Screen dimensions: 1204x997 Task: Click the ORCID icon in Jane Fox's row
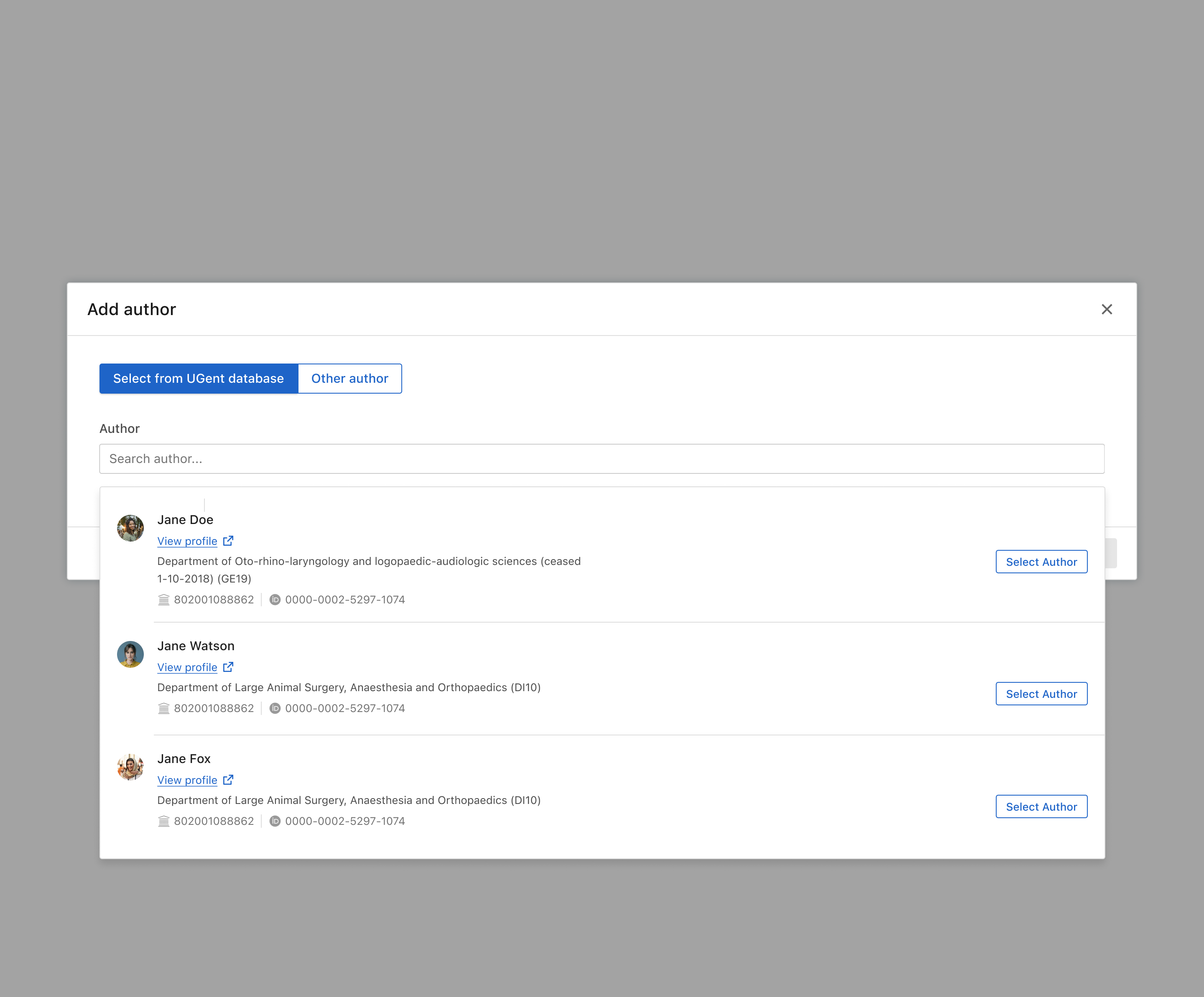[276, 821]
